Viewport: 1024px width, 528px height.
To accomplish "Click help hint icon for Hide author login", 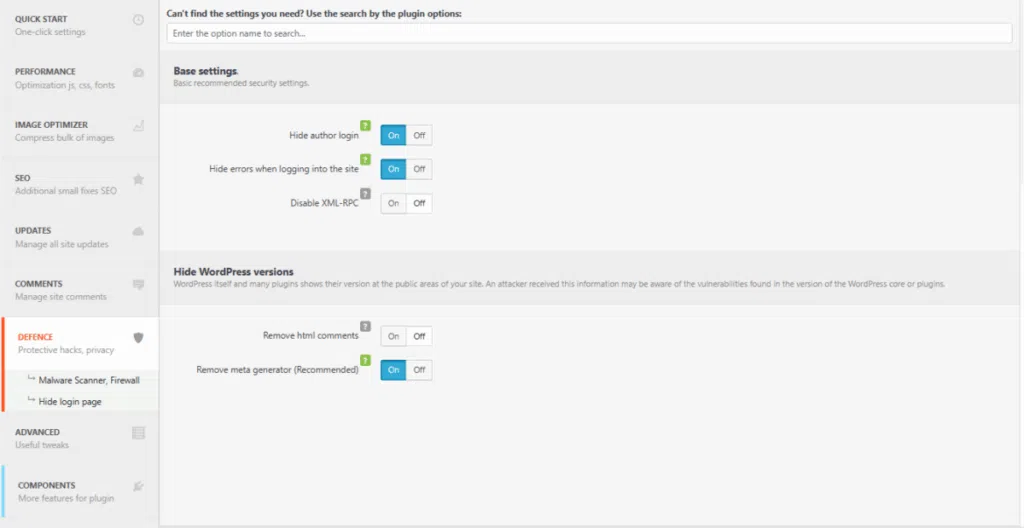I will point(365,125).
